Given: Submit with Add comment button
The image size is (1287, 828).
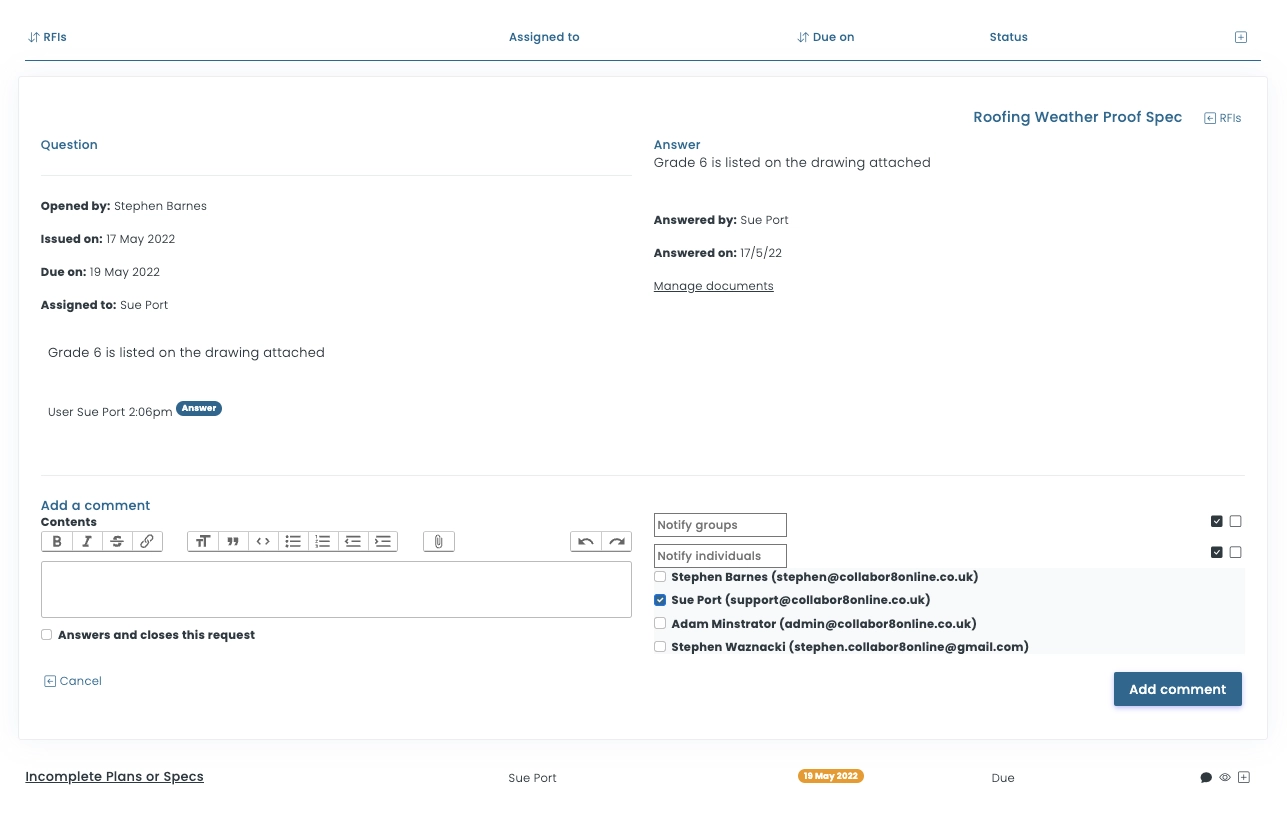Looking at the screenshot, I should [1177, 689].
